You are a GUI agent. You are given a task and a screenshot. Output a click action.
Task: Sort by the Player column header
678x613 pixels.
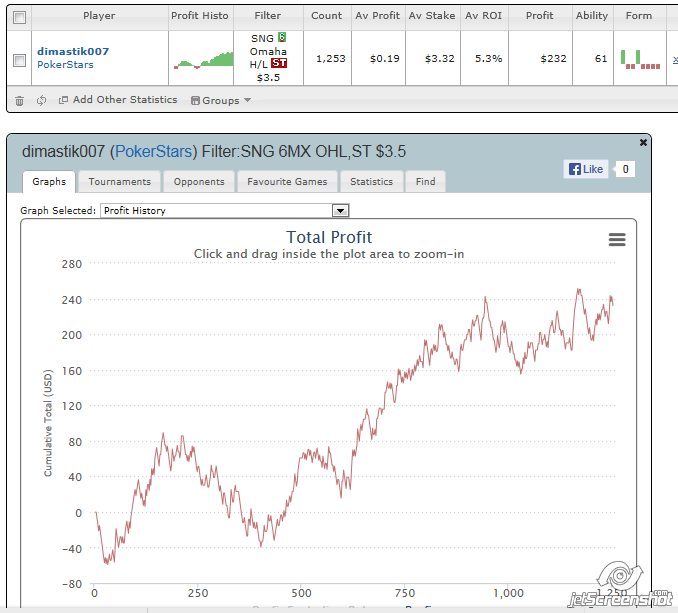tap(99, 16)
